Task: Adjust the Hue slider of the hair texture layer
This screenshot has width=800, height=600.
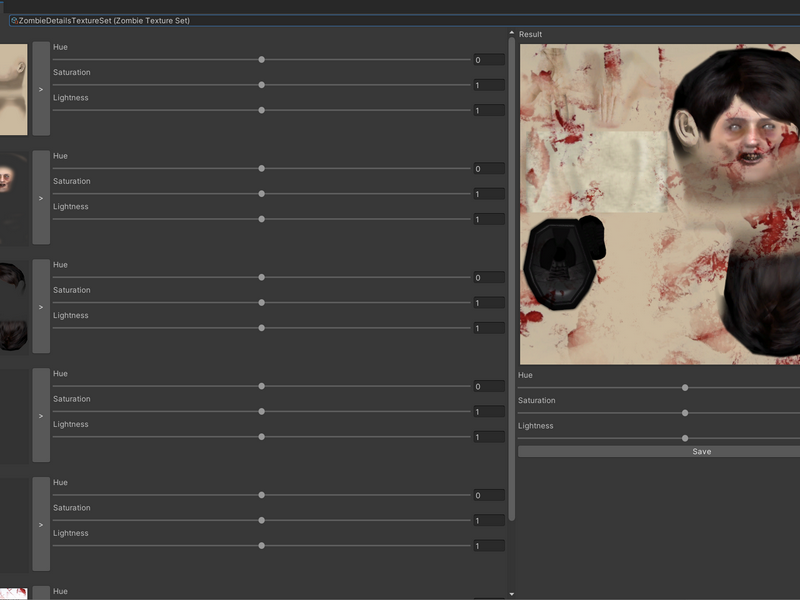Action: [261, 277]
